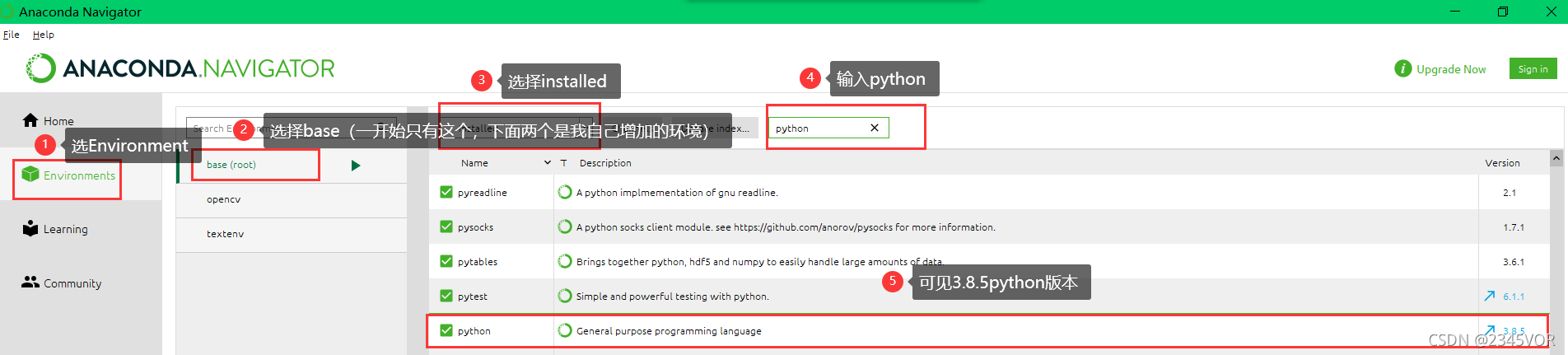Click the python package type icon
This screenshot has width=1568, height=355.
click(x=565, y=330)
